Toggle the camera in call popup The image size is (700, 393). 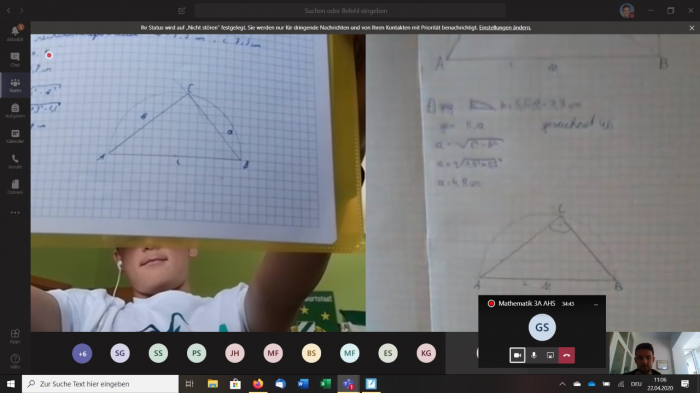click(x=517, y=355)
